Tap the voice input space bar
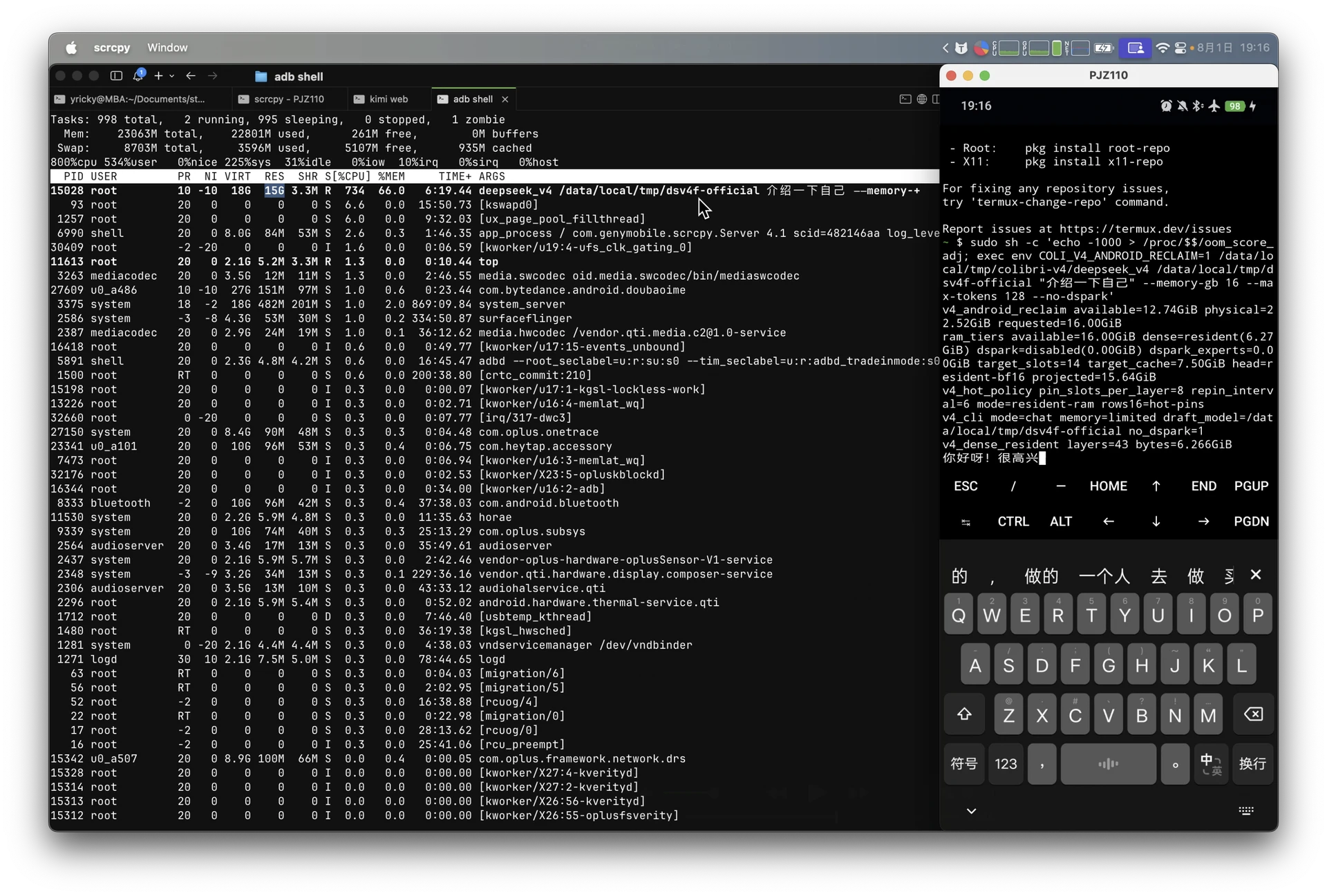 point(1108,763)
